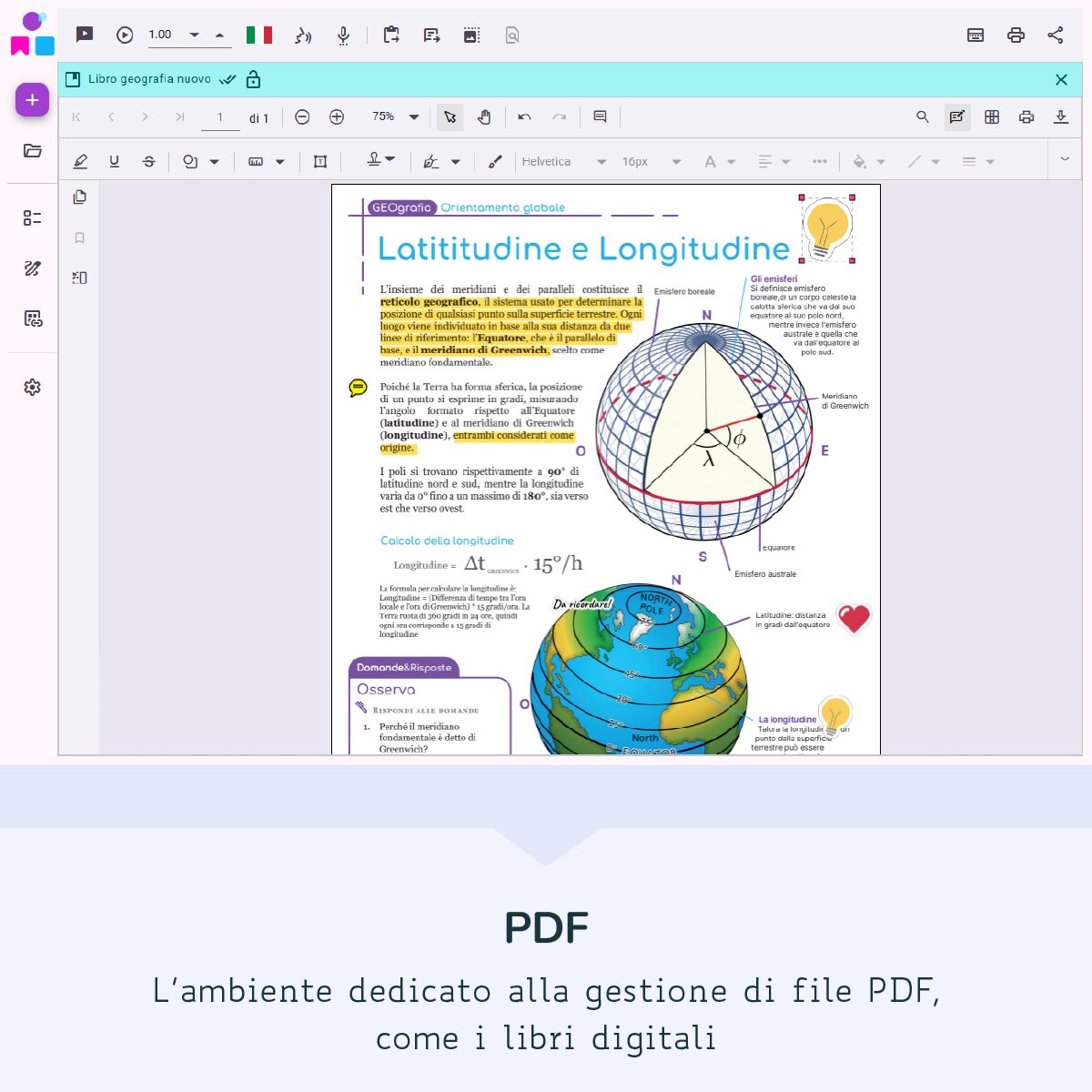Image resolution: width=1092 pixels, height=1092 pixels.
Task: Click the microphone icon
Action: coord(343,35)
